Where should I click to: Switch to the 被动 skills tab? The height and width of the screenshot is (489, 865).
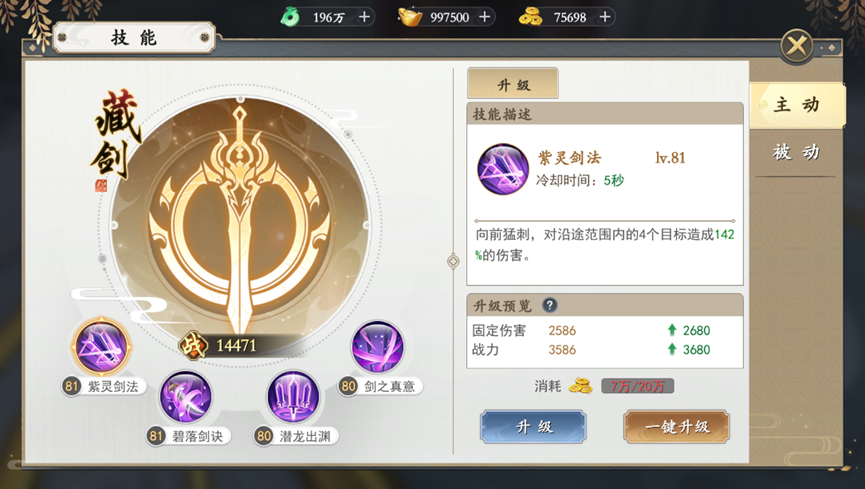tap(797, 152)
